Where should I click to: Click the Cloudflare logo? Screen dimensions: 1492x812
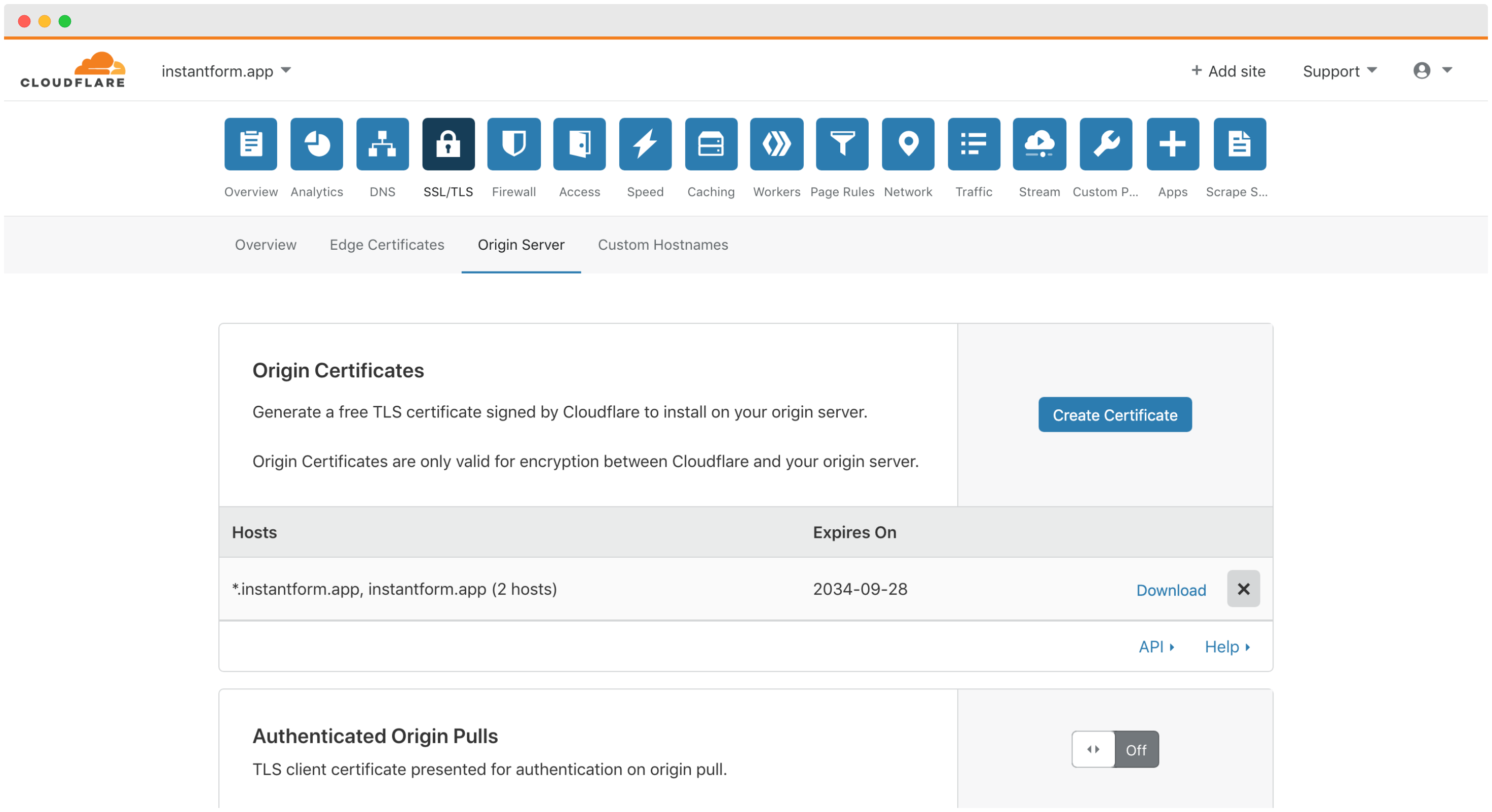point(73,70)
